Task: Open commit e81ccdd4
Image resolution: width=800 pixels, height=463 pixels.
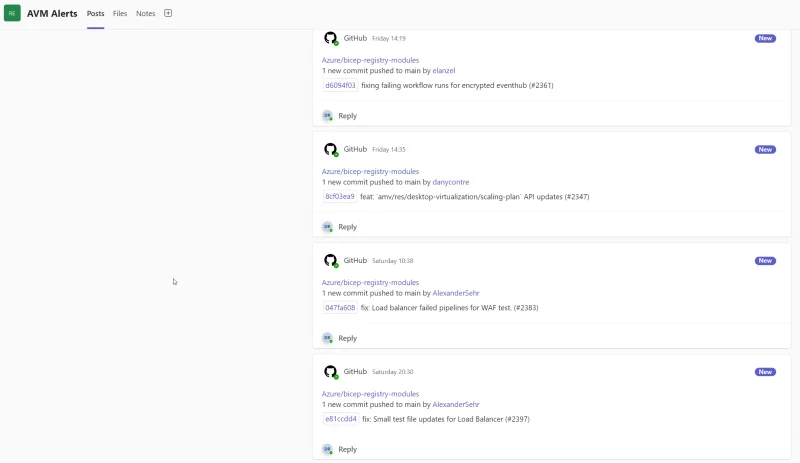Action: pos(341,419)
